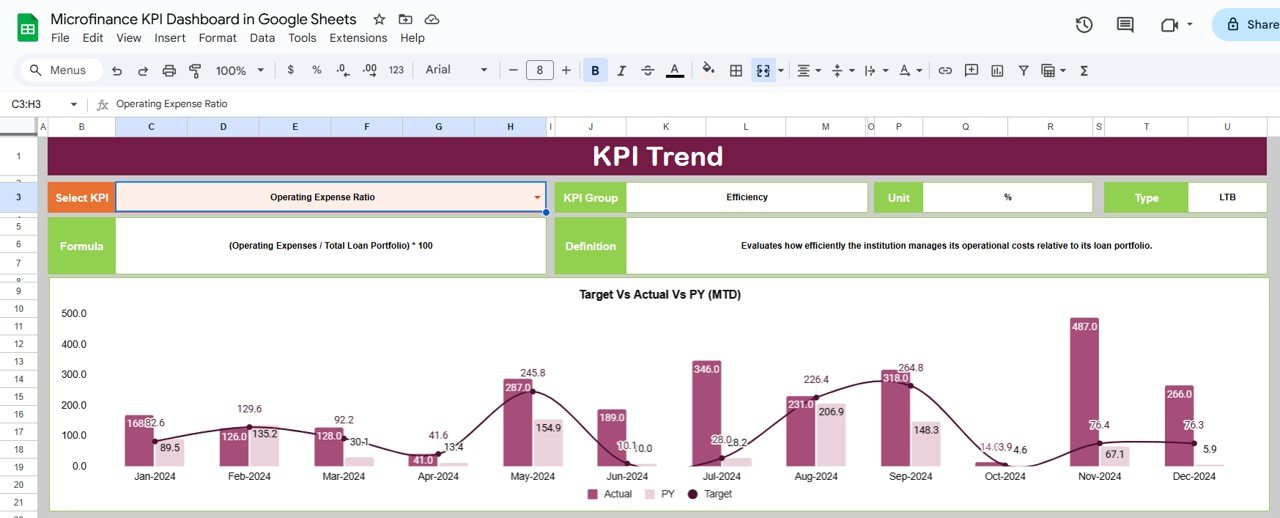Open the name box dropdown arrow
Image resolution: width=1280 pixels, height=518 pixels.
coord(73,104)
